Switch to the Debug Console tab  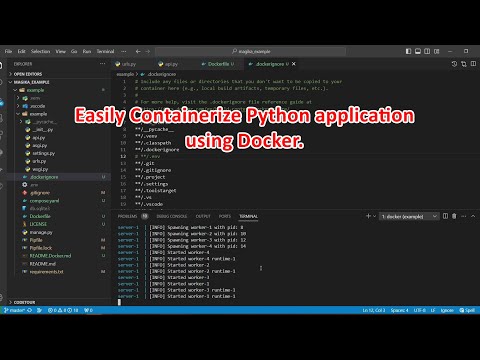tap(172, 216)
